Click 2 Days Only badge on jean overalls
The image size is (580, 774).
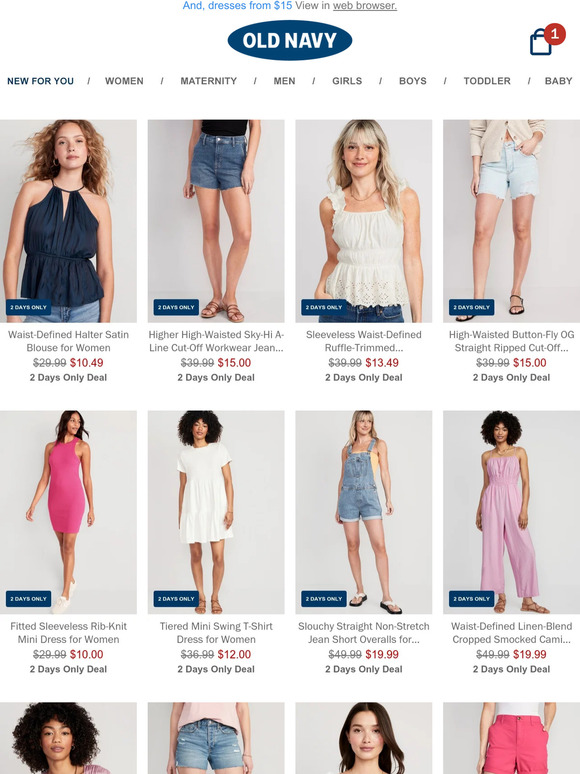pyautogui.click(x=324, y=599)
